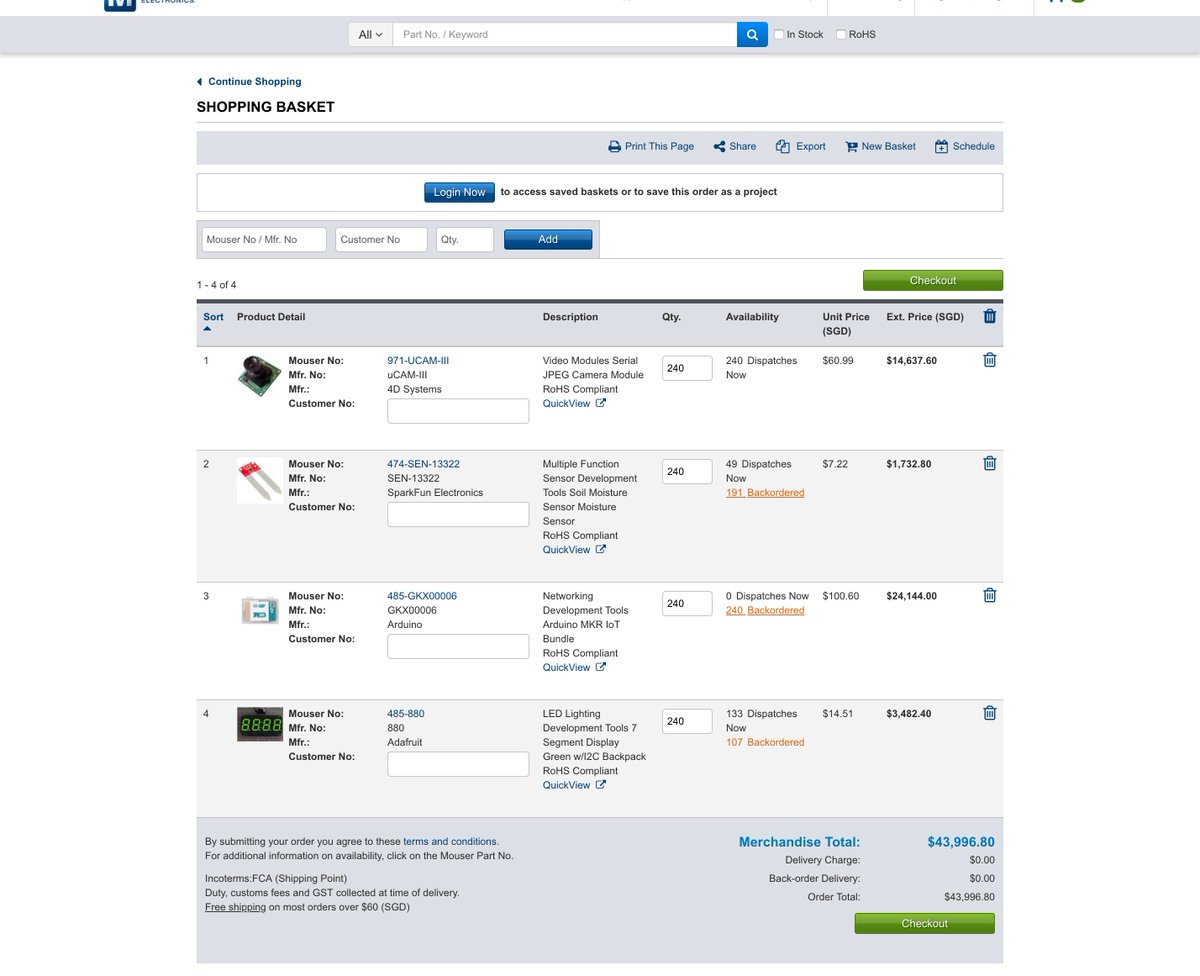Edit quantity field for GKX00006
Image resolution: width=1200 pixels, height=976 pixels.
pos(687,603)
